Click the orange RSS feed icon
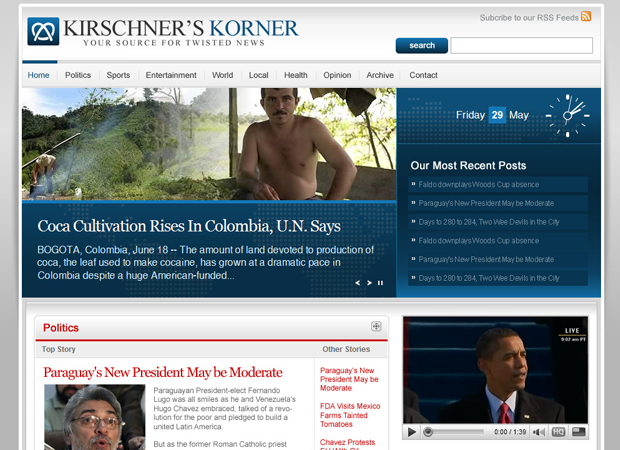Image resolution: width=620 pixels, height=450 pixels. pyautogui.click(x=586, y=16)
